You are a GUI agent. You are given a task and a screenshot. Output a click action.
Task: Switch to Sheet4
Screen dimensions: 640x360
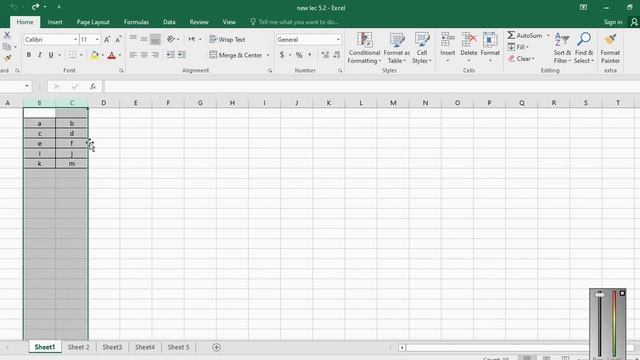(145, 347)
